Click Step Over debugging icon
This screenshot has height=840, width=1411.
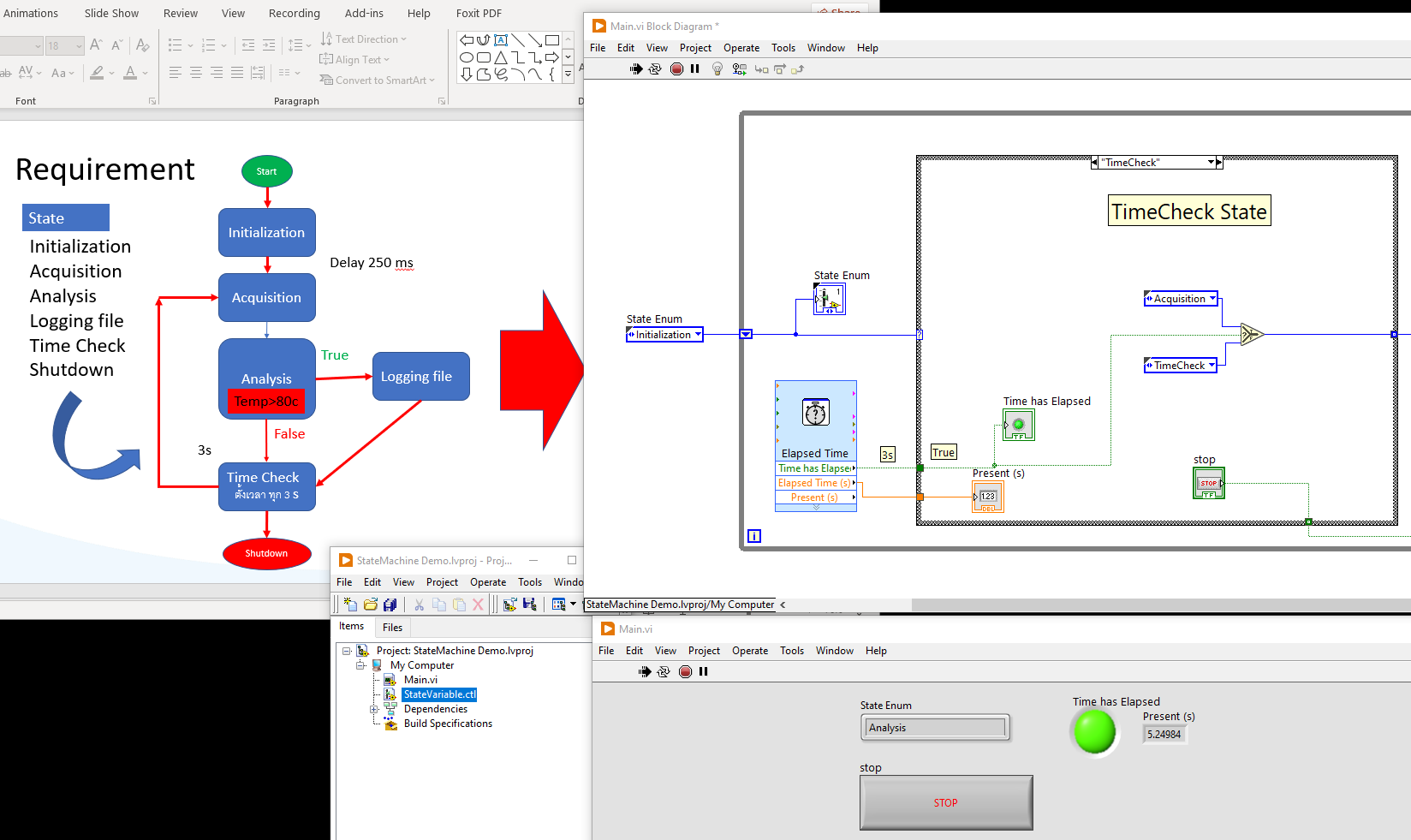(780, 69)
